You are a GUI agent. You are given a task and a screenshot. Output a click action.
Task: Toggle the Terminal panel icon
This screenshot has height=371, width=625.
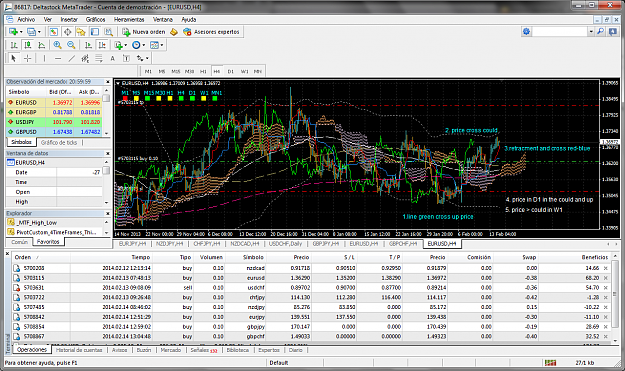(x=94, y=31)
